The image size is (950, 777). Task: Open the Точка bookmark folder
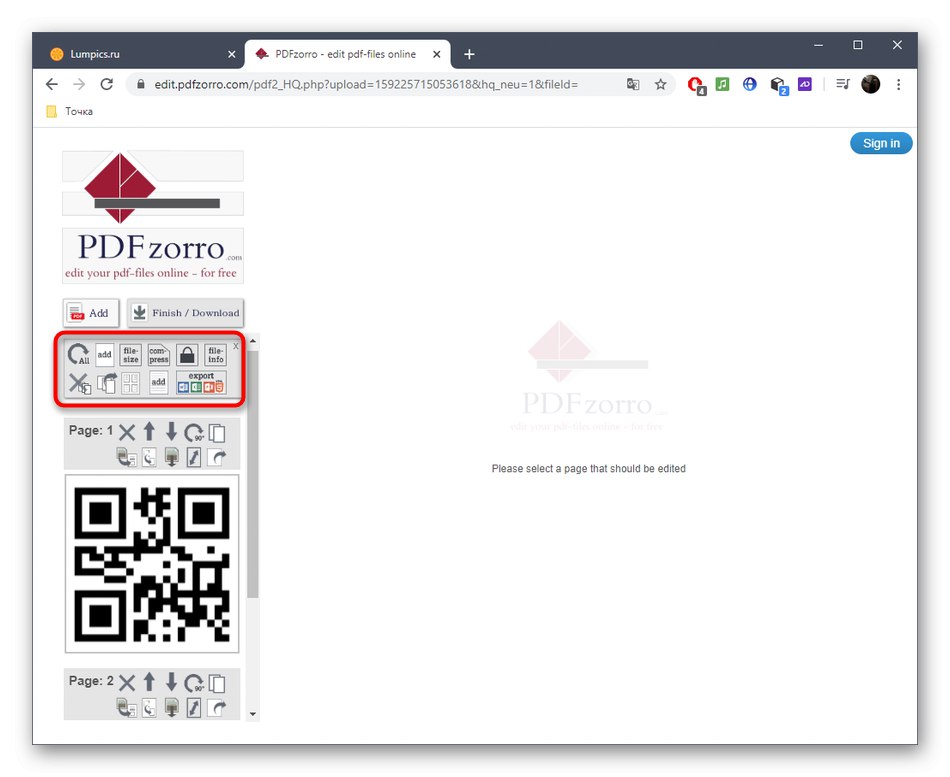click(x=70, y=112)
